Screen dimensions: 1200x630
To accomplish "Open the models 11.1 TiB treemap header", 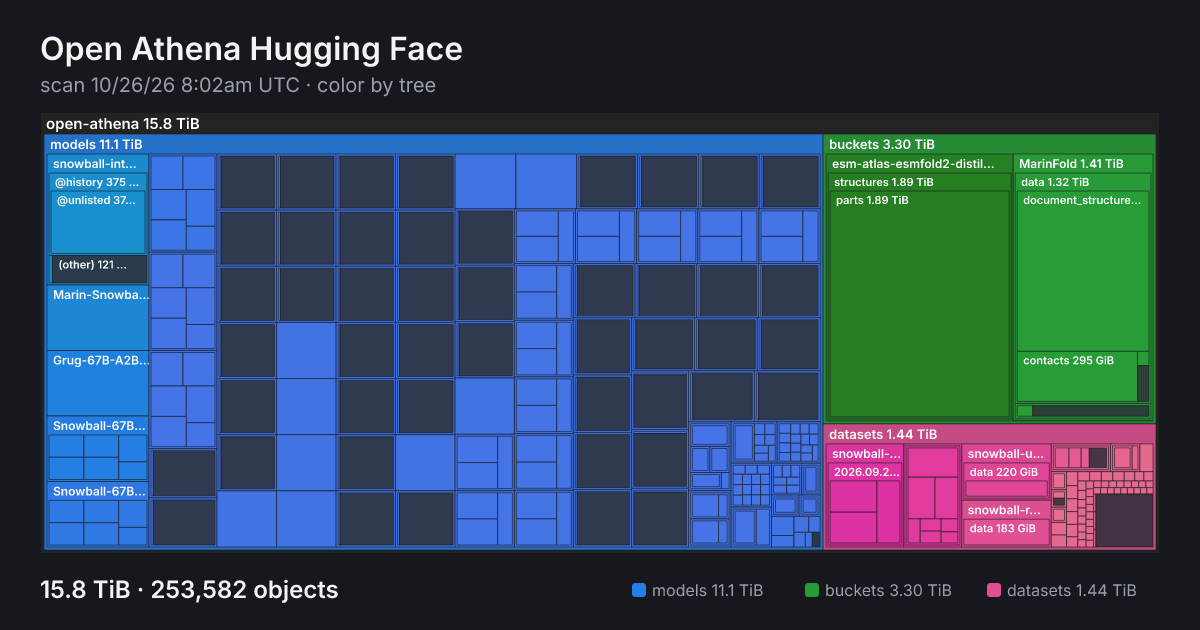I will click(433, 144).
